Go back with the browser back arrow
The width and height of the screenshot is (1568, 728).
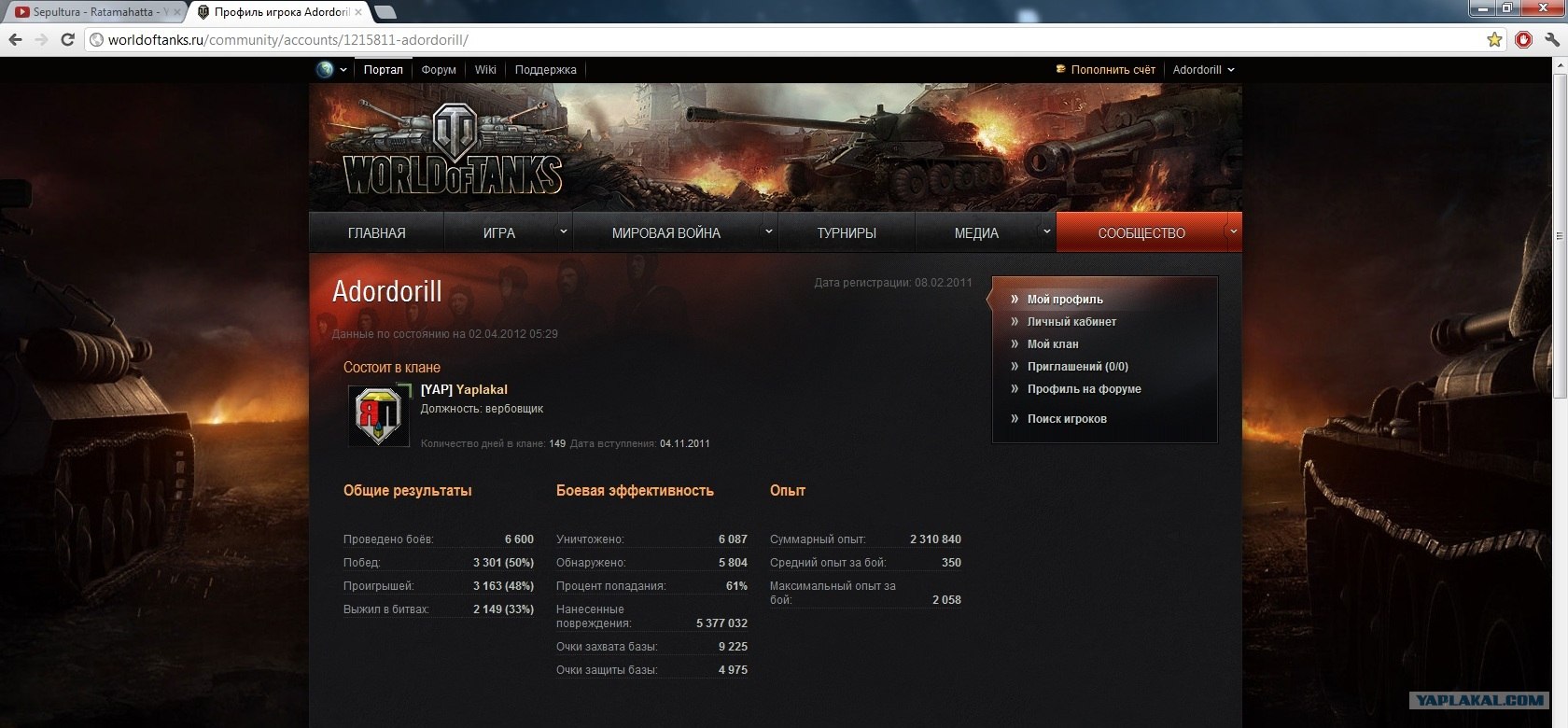tap(15, 40)
